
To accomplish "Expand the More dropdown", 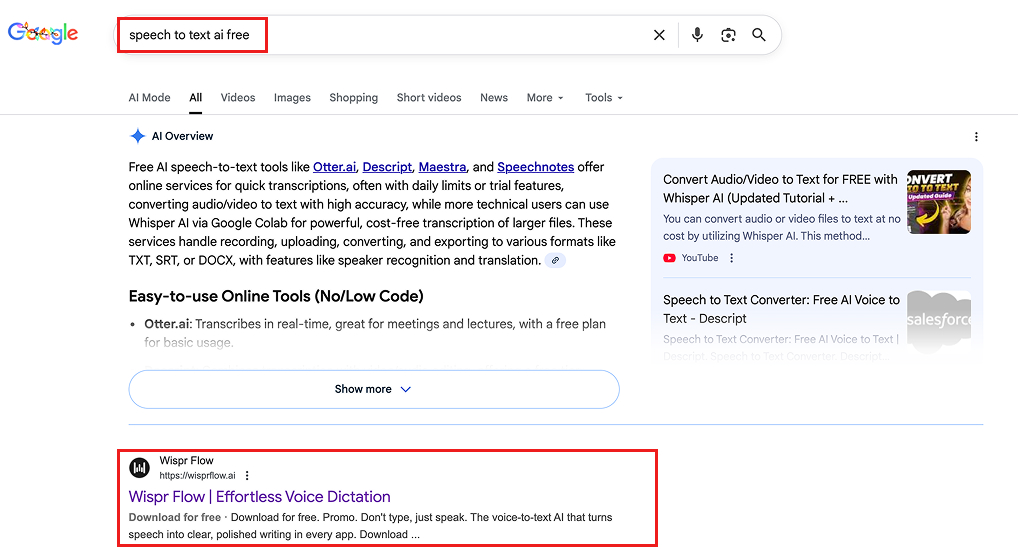I will tap(545, 97).
